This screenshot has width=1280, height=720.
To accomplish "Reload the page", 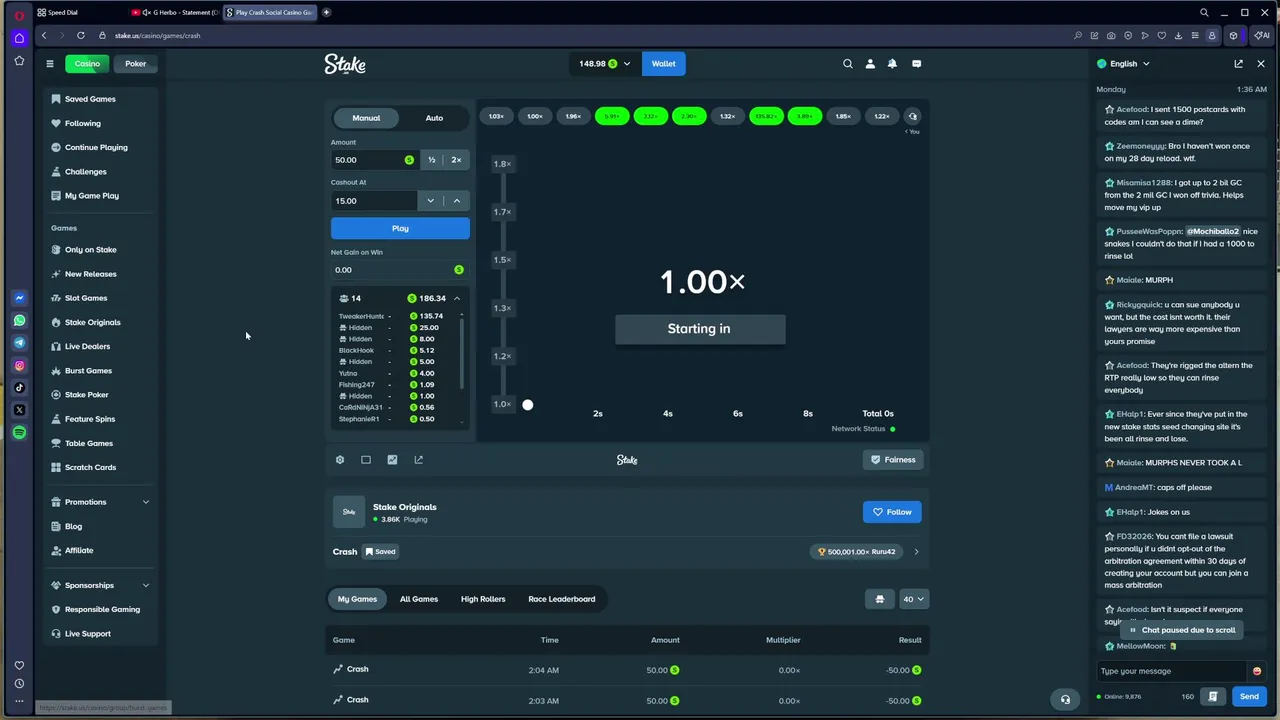I will pyautogui.click(x=80, y=36).
